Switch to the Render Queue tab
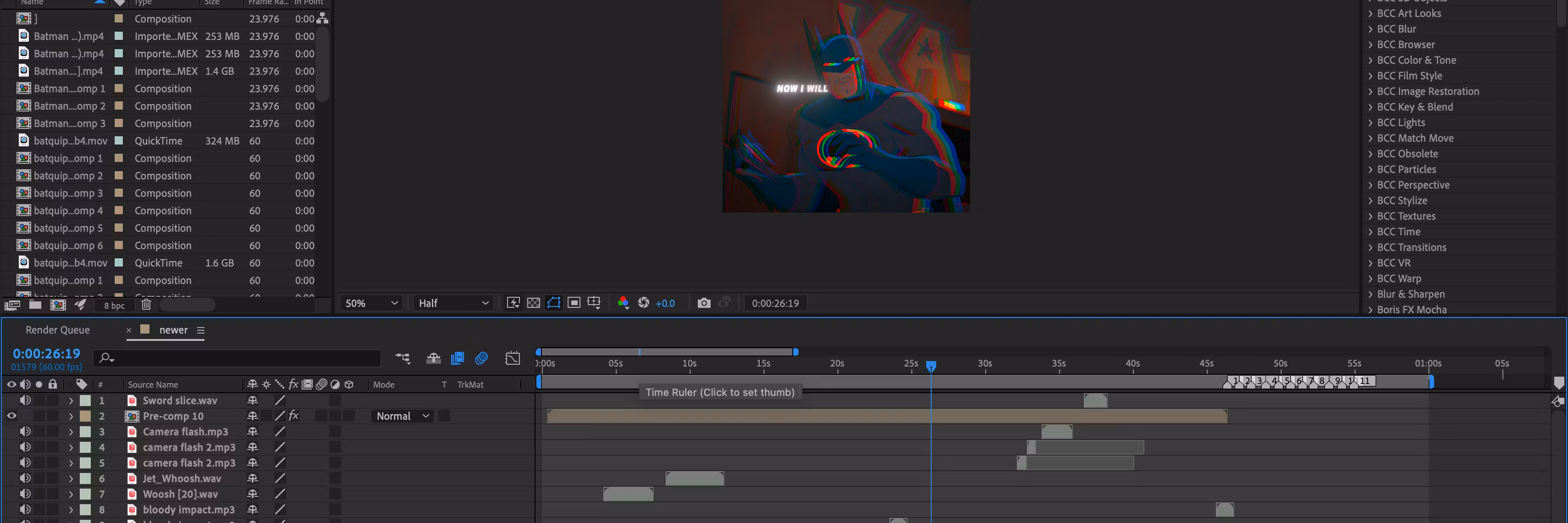This screenshot has height=523, width=1568. point(57,330)
